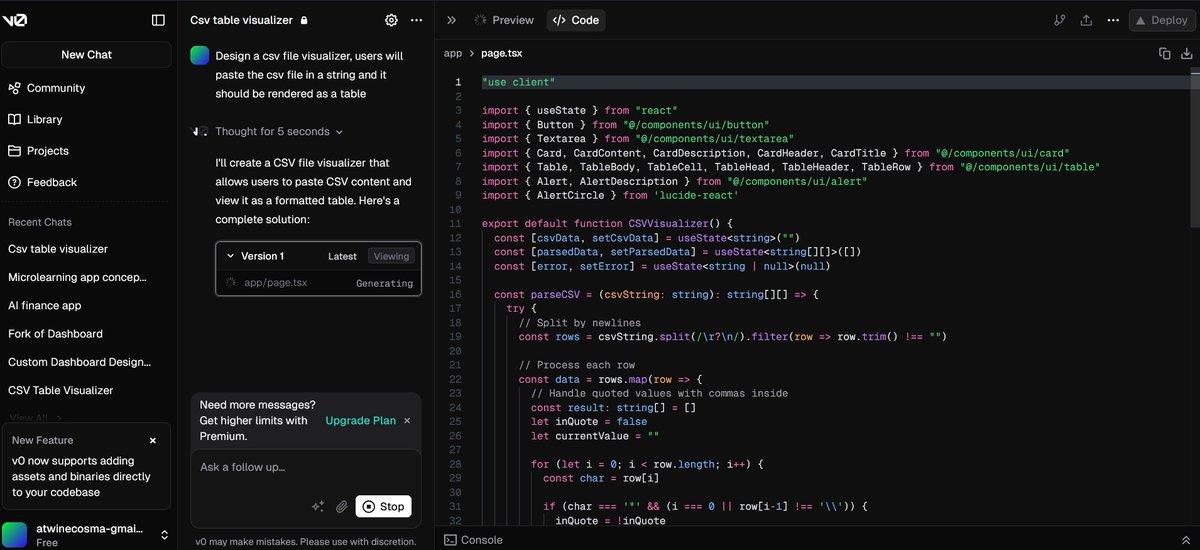Viewport: 1200px width, 550px height.
Task: Click the user avatar beside the prompt
Action: click(200, 56)
